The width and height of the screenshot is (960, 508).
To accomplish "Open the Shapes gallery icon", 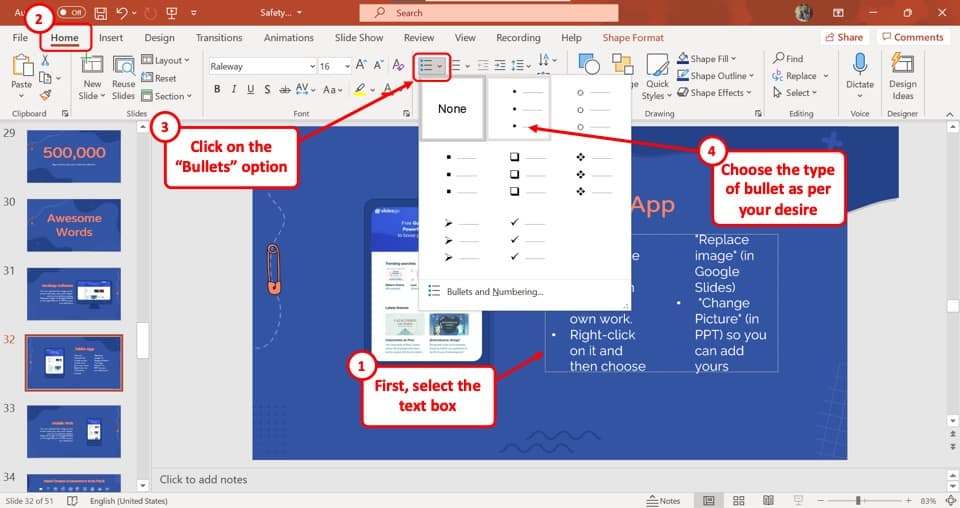I will (589, 64).
